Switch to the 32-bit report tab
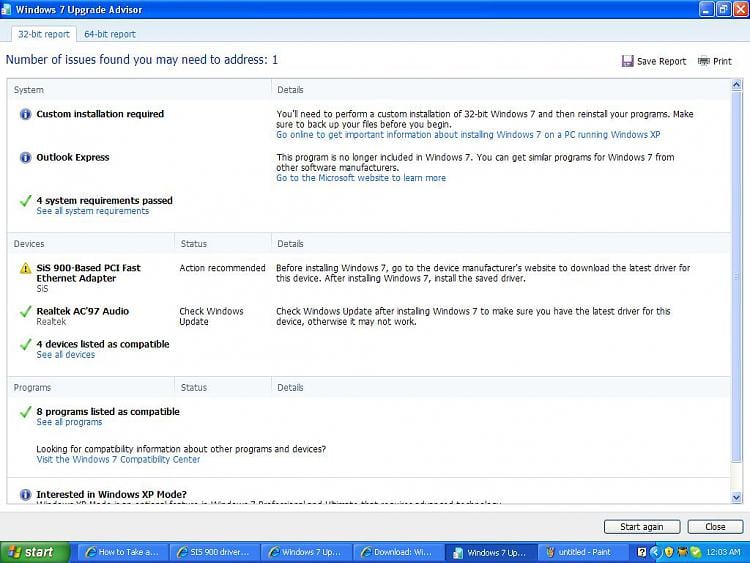 click(x=44, y=34)
